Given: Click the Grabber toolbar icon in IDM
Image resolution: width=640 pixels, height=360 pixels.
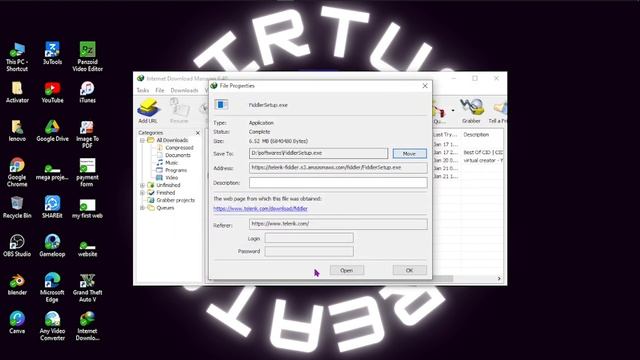Looking at the screenshot, I should [x=471, y=111].
